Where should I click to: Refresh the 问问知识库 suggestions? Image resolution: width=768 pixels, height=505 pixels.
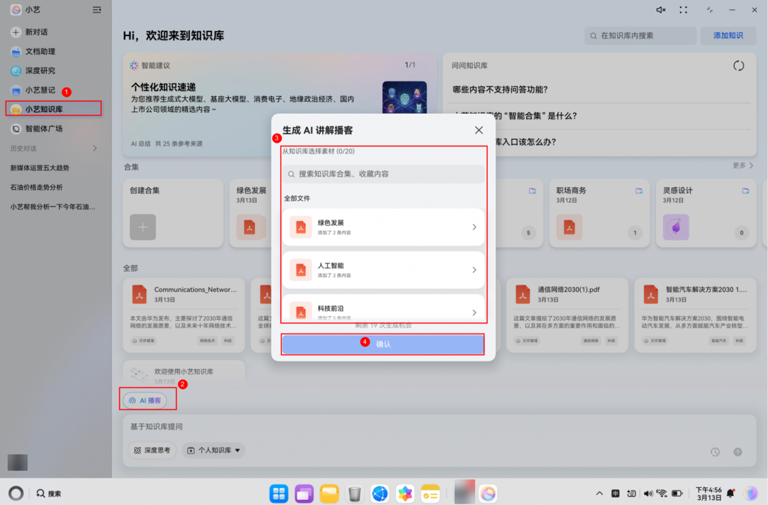[739, 66]
